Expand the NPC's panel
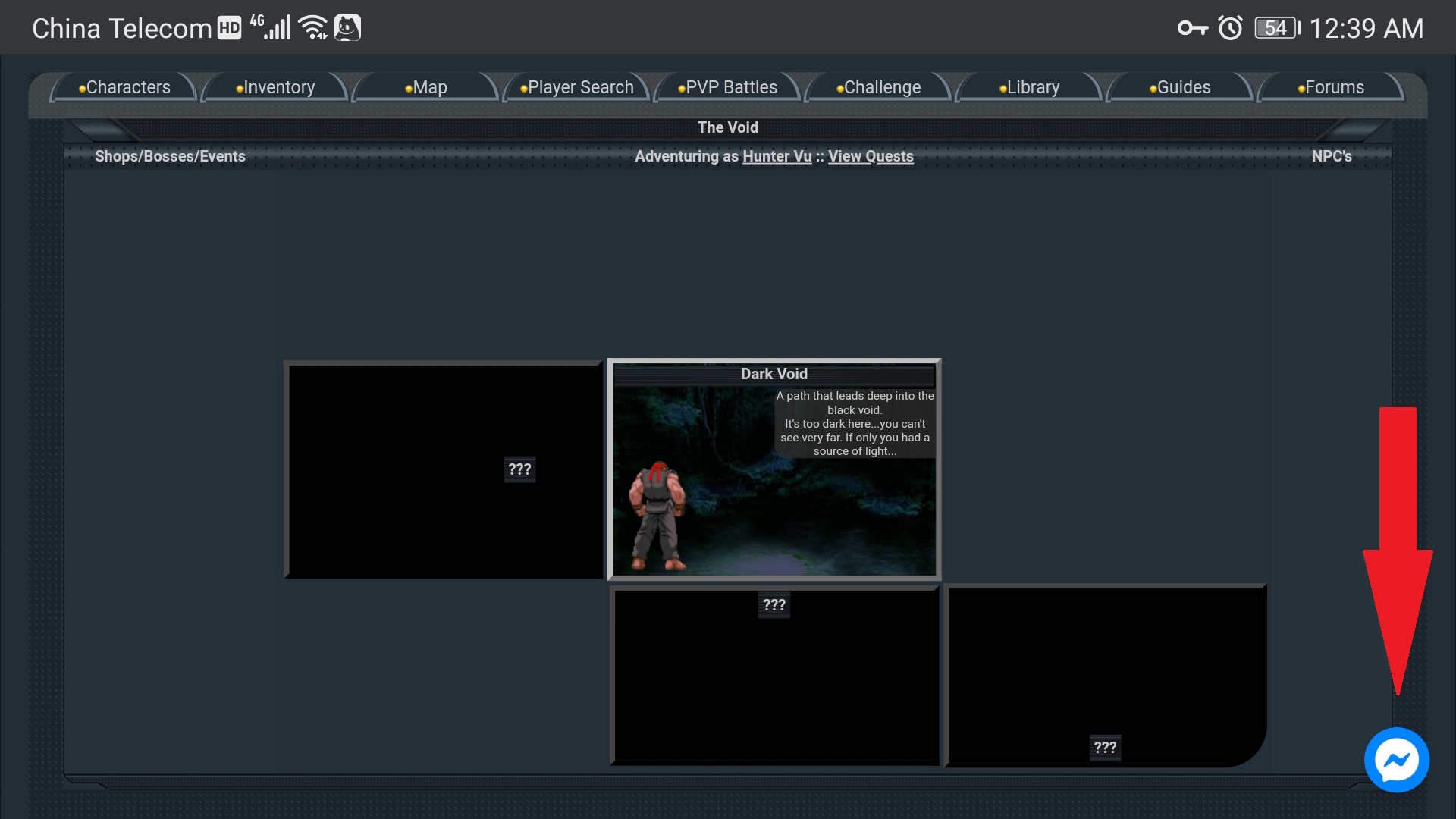 pos(1332,156)
